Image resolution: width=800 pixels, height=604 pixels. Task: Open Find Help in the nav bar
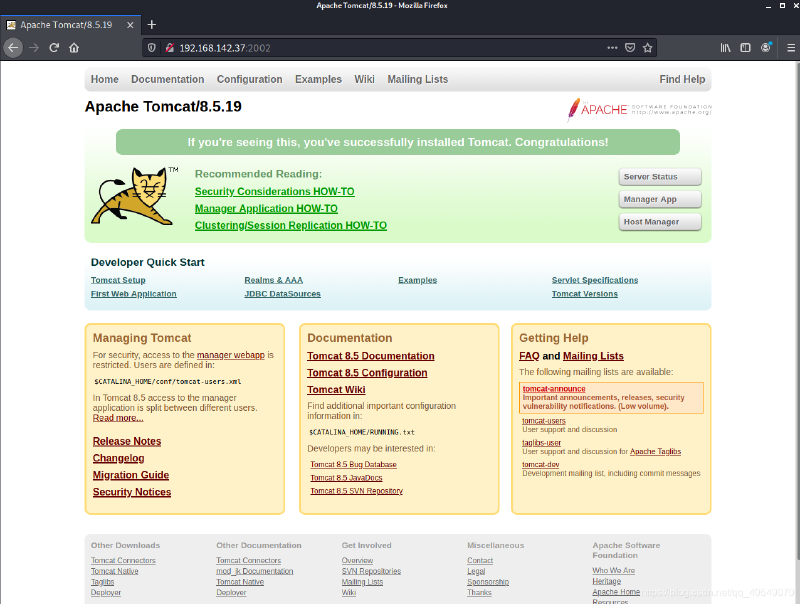coord(682,79)
